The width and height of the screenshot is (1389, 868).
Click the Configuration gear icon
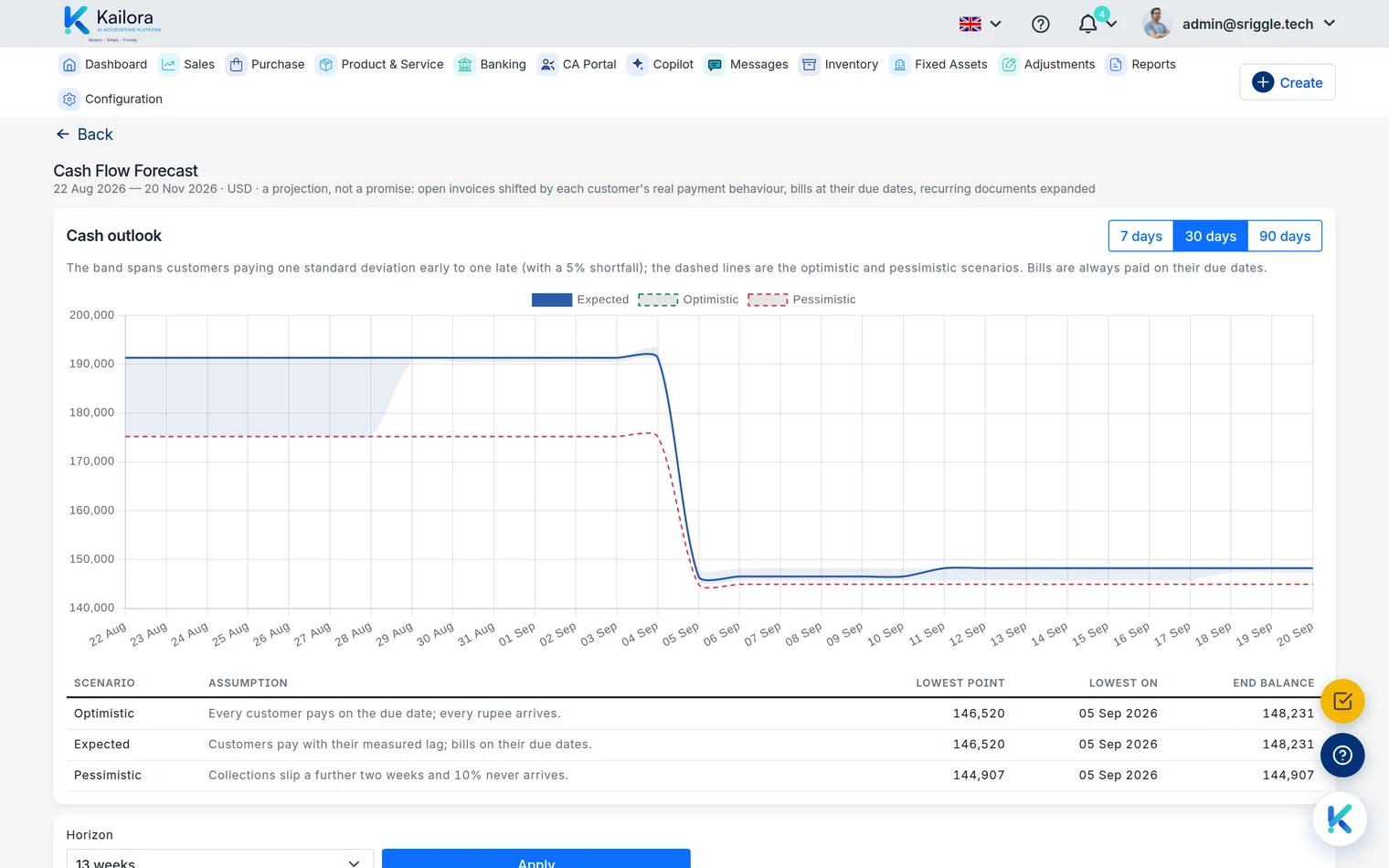[69, 100]
